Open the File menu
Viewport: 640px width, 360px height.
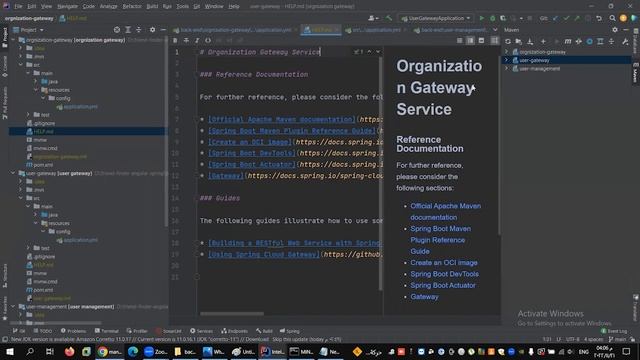[x=18, y=6]
